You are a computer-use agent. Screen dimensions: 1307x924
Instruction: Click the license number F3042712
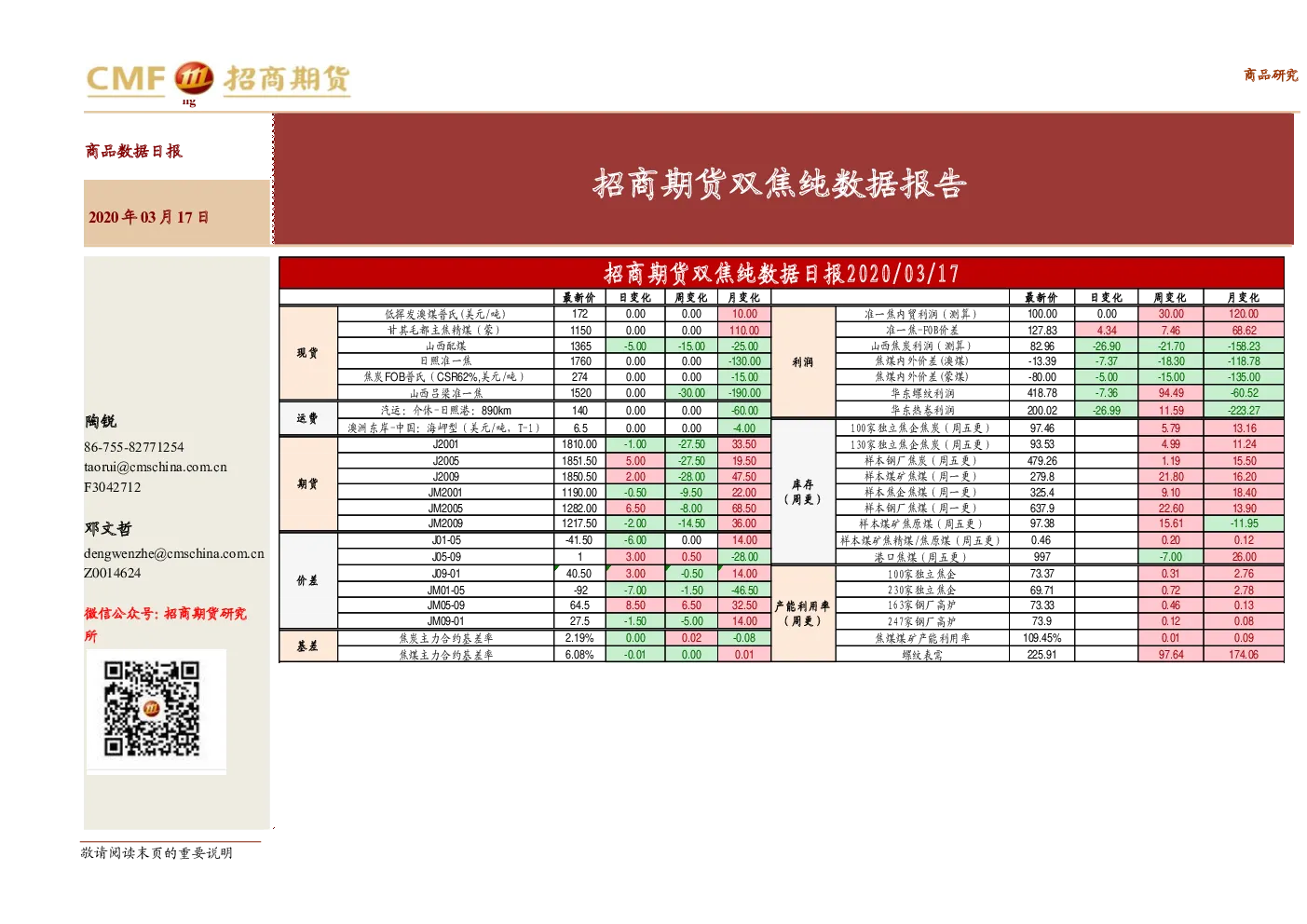[x=113, y=487]
